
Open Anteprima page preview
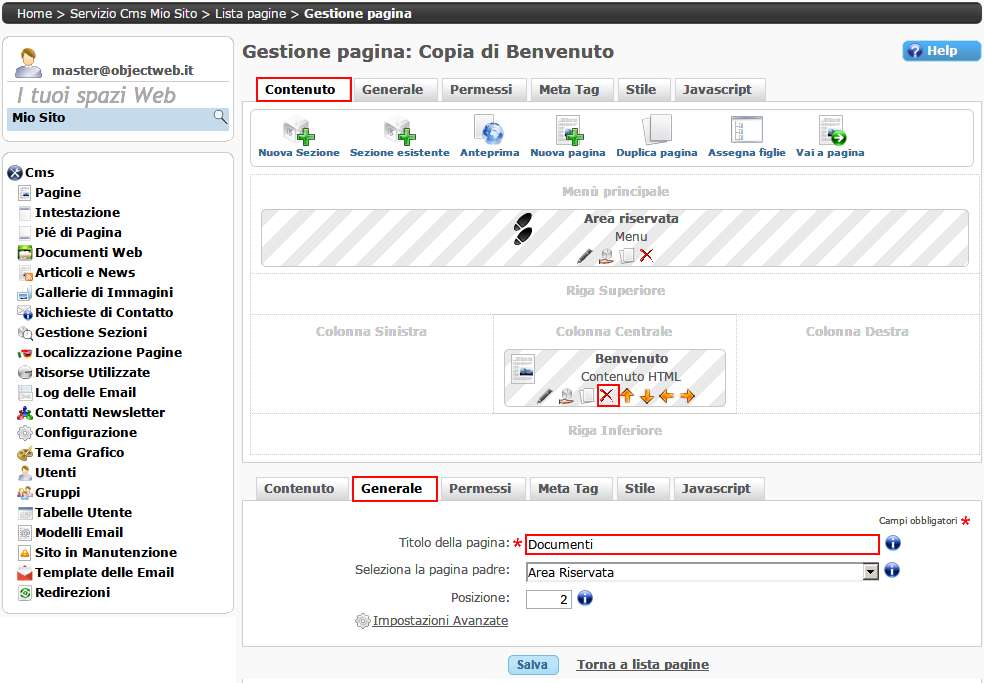(x=489, y=132)
